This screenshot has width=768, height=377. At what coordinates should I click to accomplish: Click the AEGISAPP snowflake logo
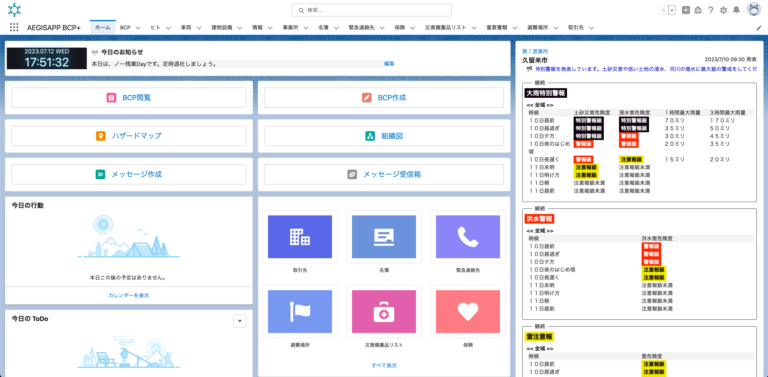(x=14, y=10)
